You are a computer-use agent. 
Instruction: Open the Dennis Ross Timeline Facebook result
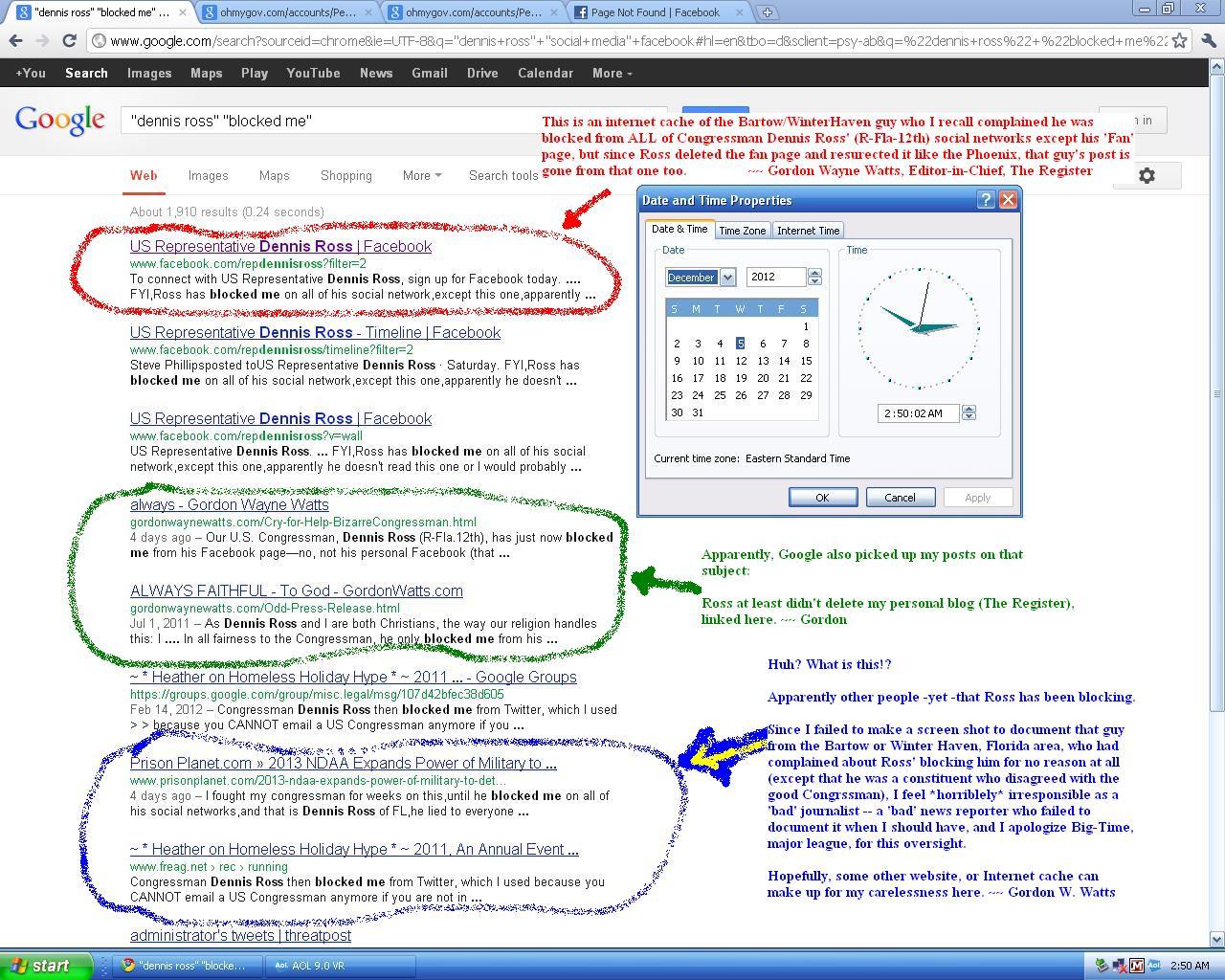(x=315, y=332)
